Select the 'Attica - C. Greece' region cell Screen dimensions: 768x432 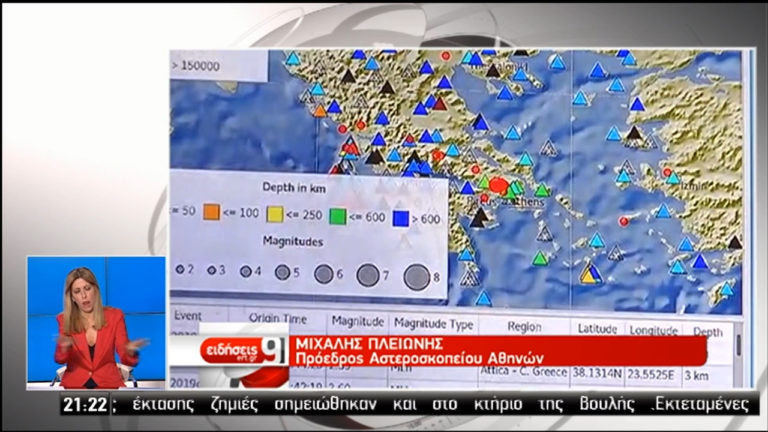(x=524, y=371)
